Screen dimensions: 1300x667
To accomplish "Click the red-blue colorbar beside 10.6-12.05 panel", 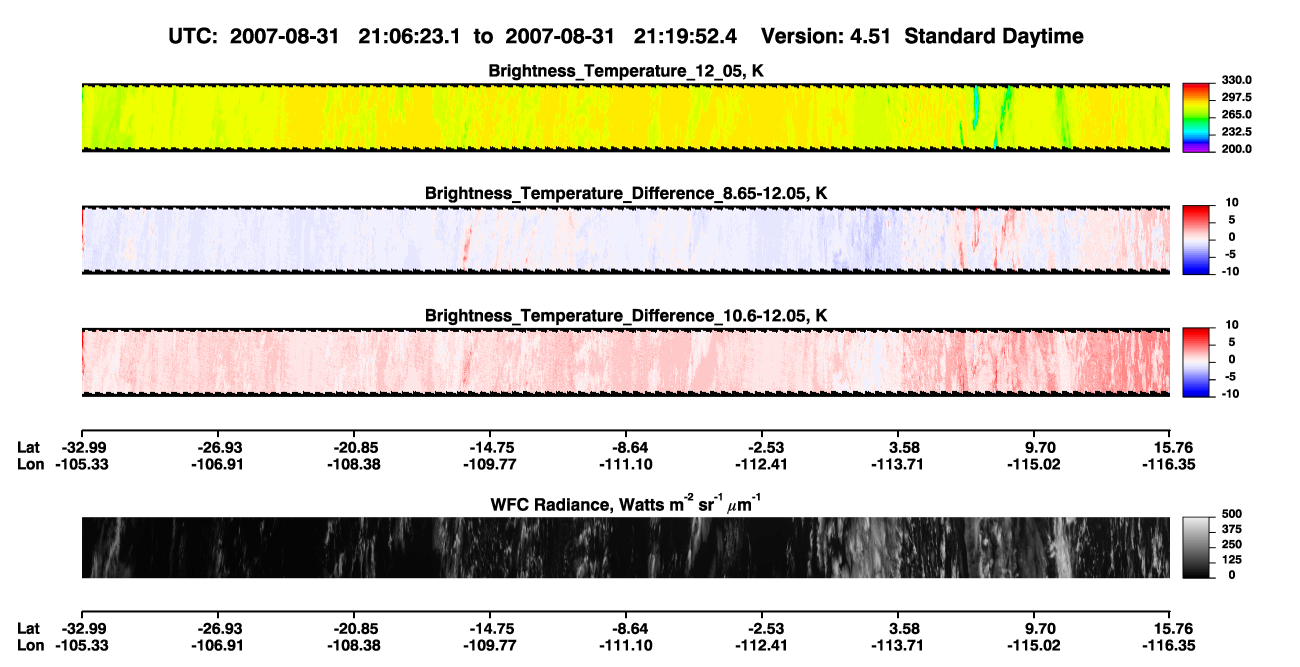I will pos(1196,362).
